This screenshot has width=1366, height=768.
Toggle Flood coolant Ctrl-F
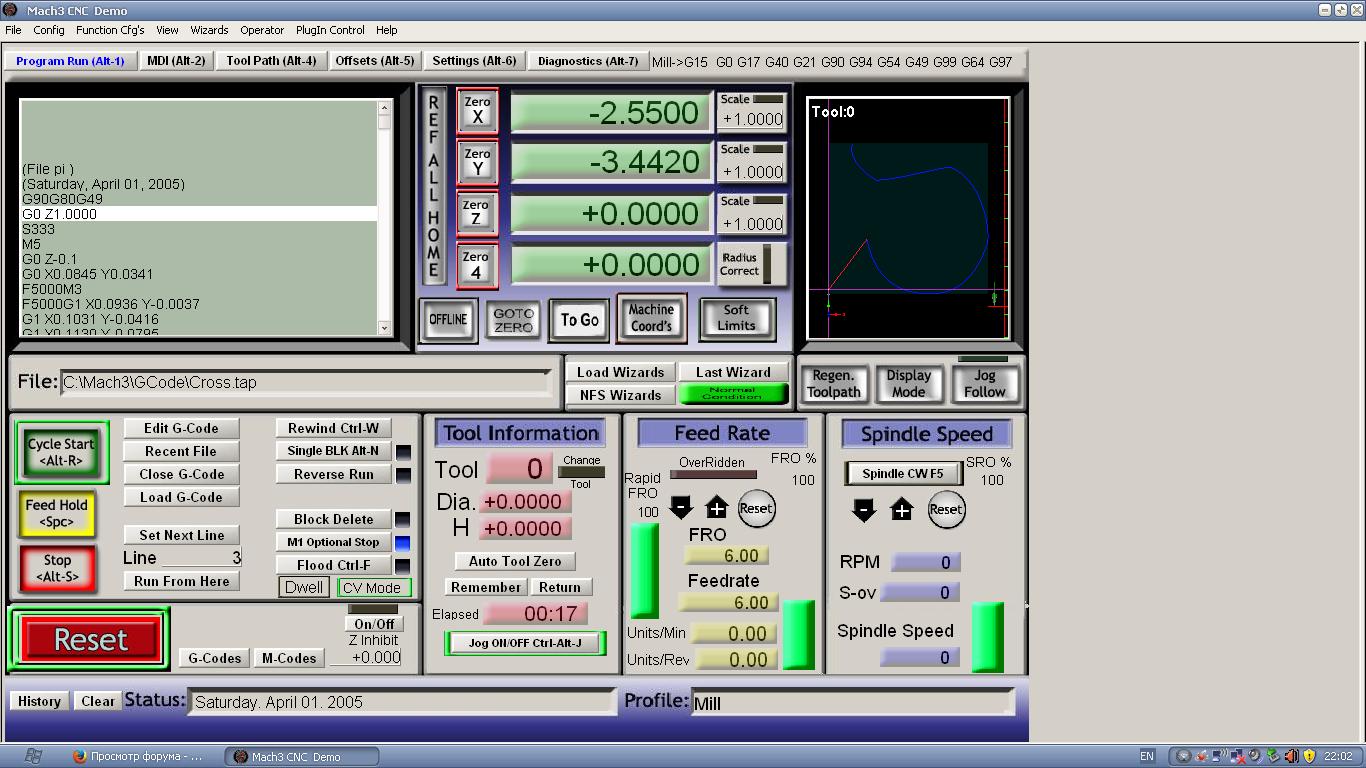[x=333, y=565]
